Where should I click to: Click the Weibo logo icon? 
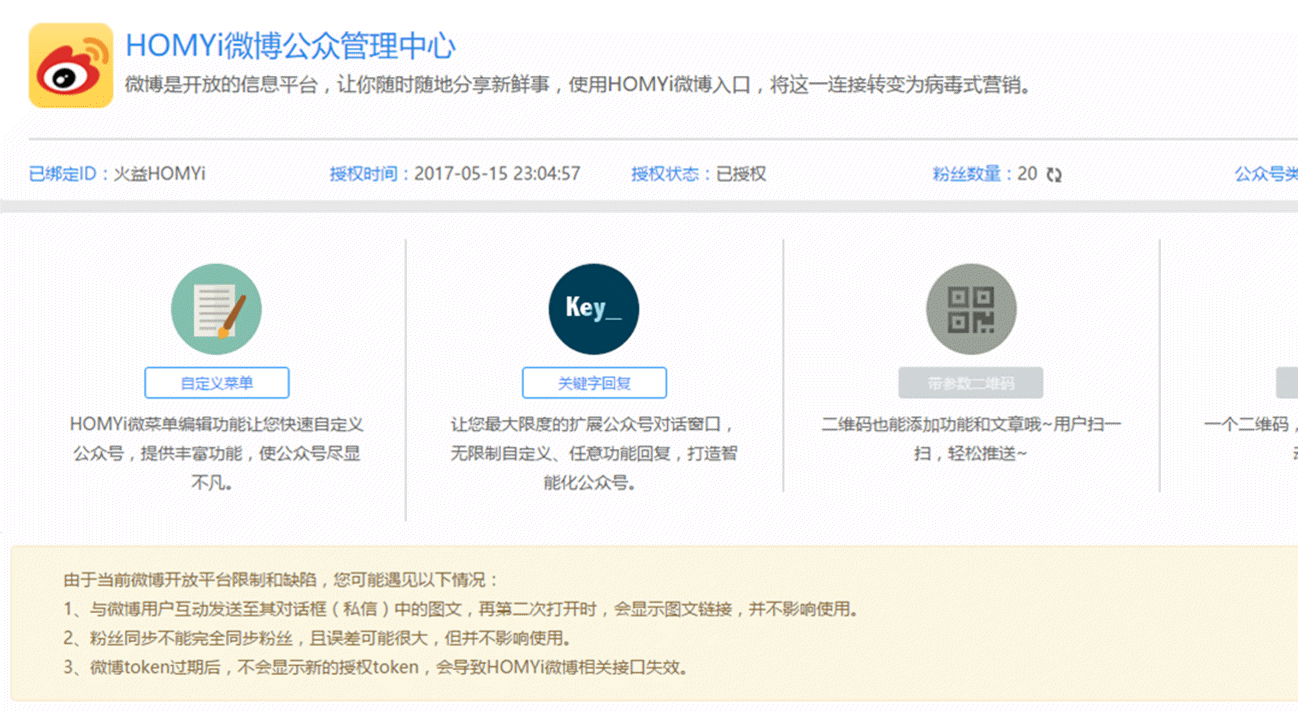(x=71, y=65)
